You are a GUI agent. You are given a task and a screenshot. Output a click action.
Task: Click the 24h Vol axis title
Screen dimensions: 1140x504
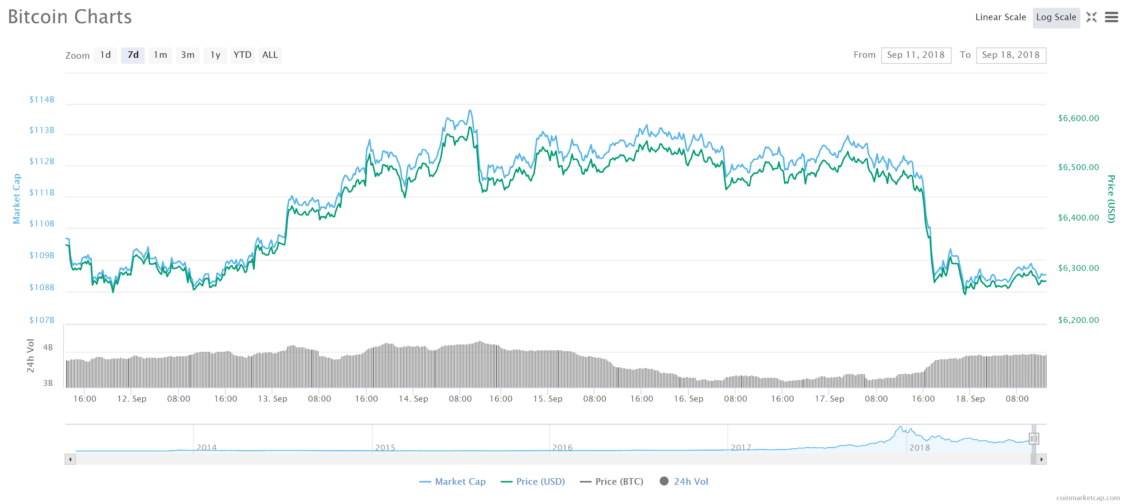(31, 357)
